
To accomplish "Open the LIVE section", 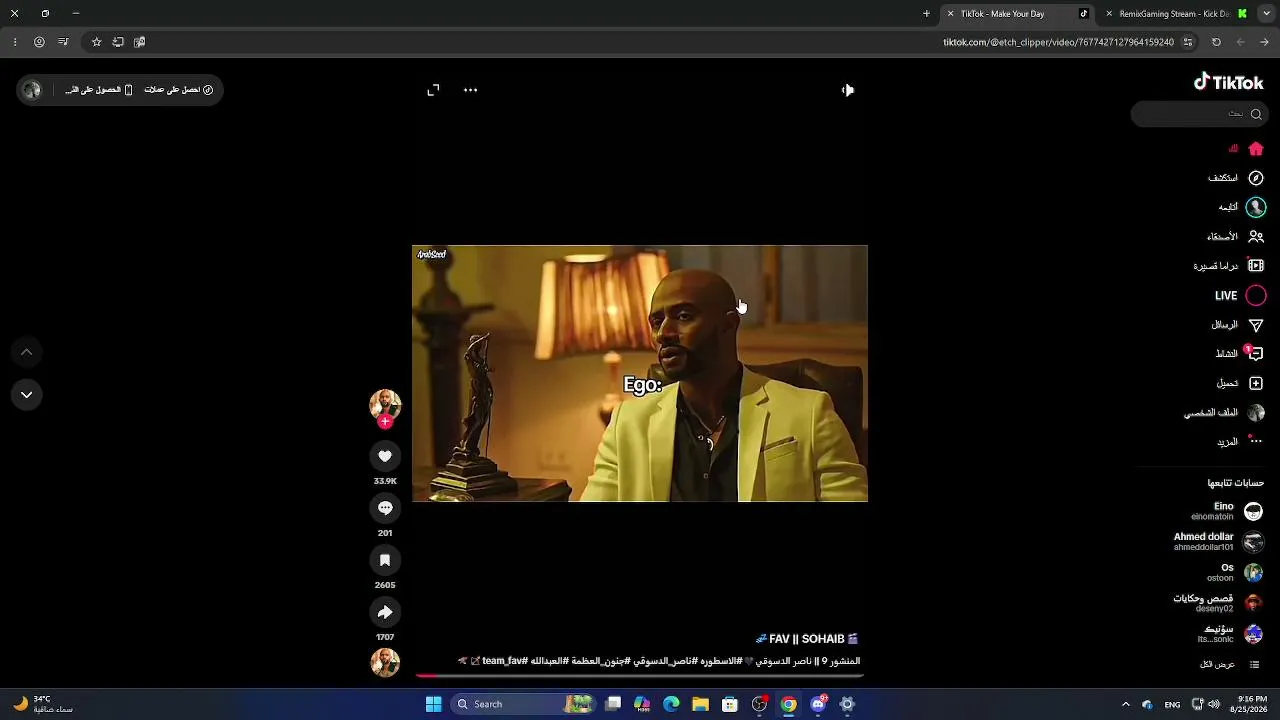I will tap(1240, 296).
